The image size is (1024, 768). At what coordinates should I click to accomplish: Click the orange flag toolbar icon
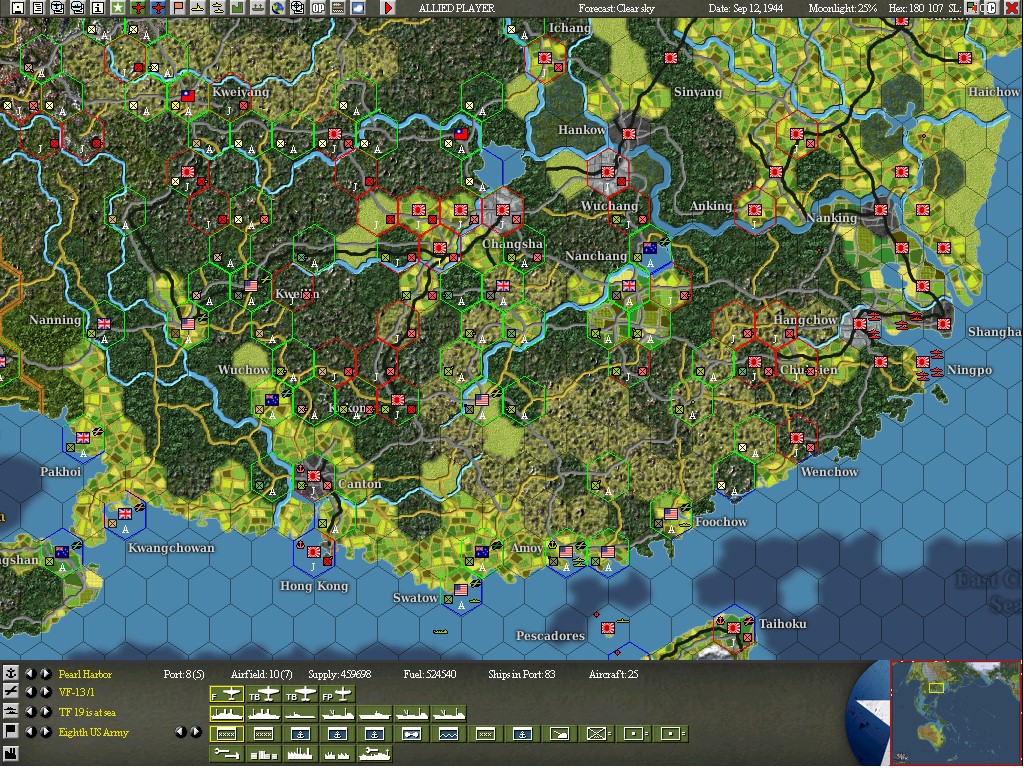click(x=178, y=8)
